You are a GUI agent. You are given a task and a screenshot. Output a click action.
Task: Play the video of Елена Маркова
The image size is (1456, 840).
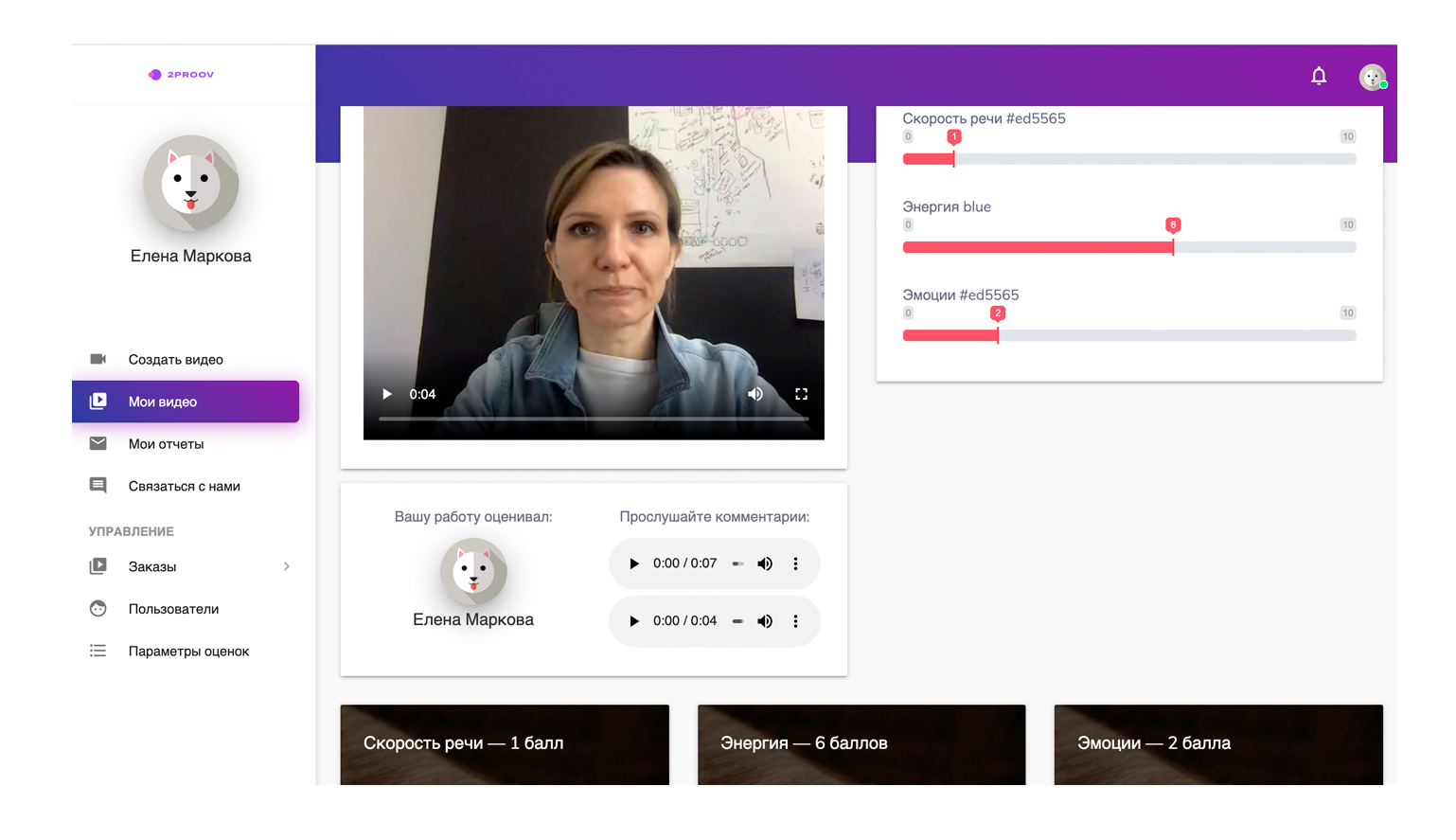click(x=386, y=393)
